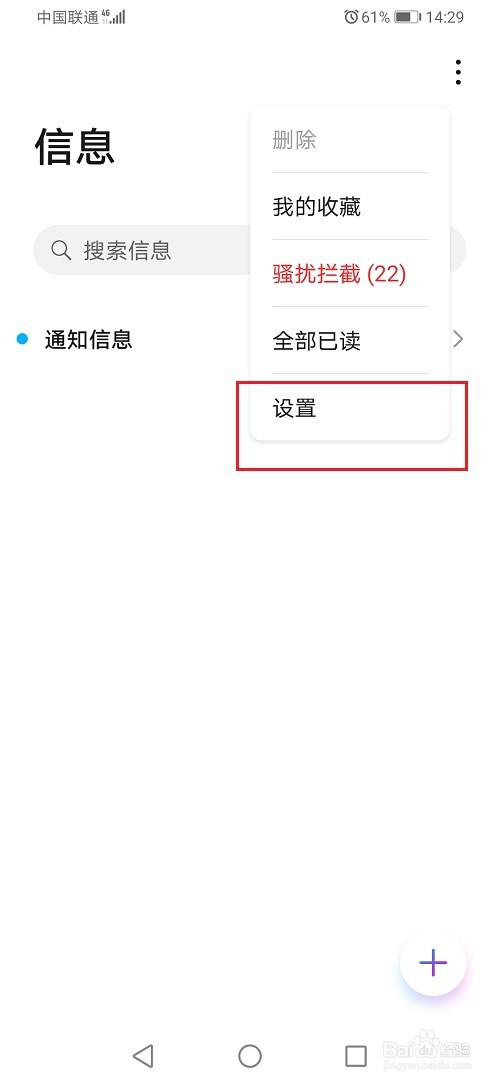Tap the greyed 删除 menu item

[x=349, y=140]
